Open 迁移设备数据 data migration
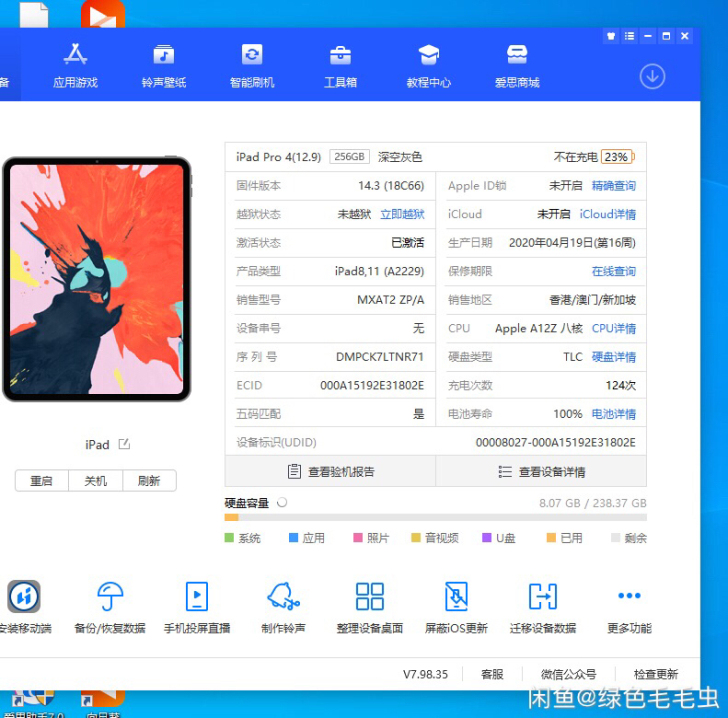The height and width of the screenshot is (718, 728). tap(543, 606)
